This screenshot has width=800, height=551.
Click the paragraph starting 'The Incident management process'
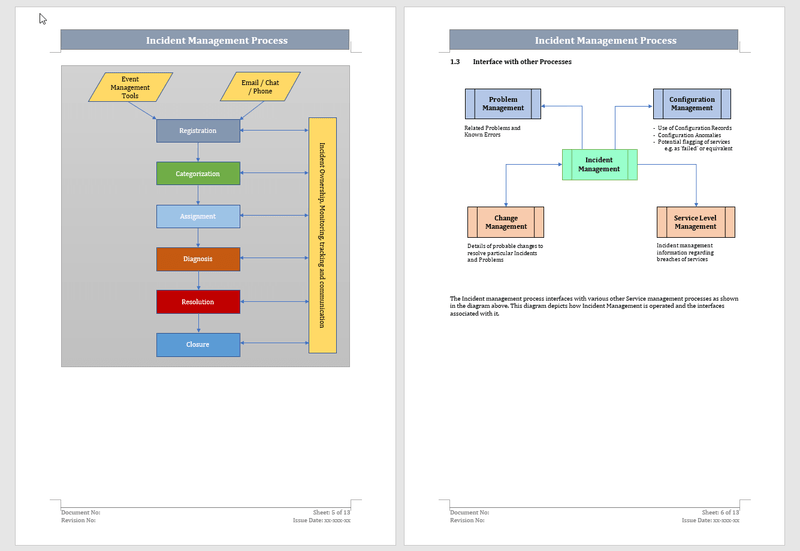pyautogui.click(x=594, y=305)
